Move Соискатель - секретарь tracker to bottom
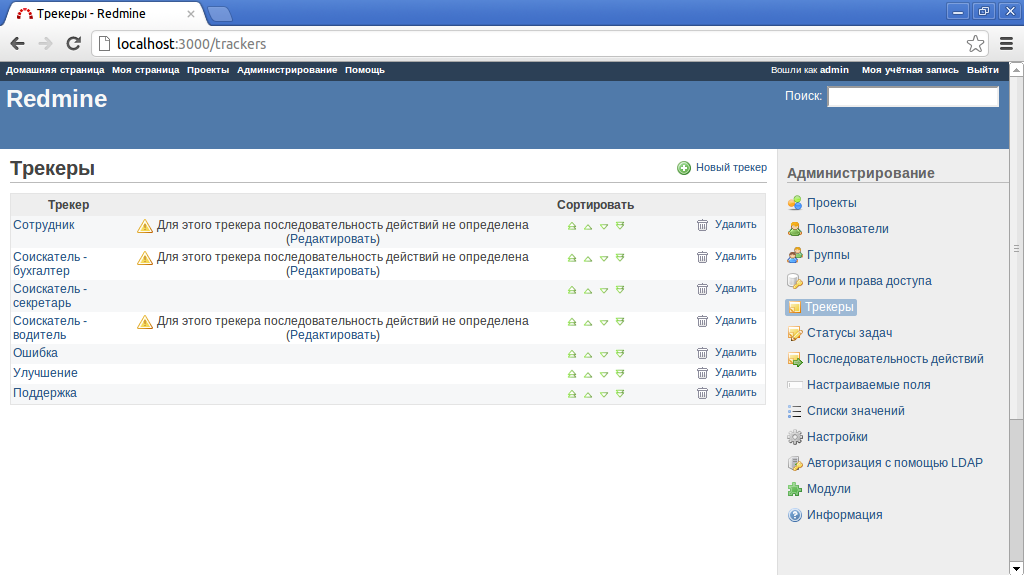This screenshot has height=575, width=1024. coord(620,290)
